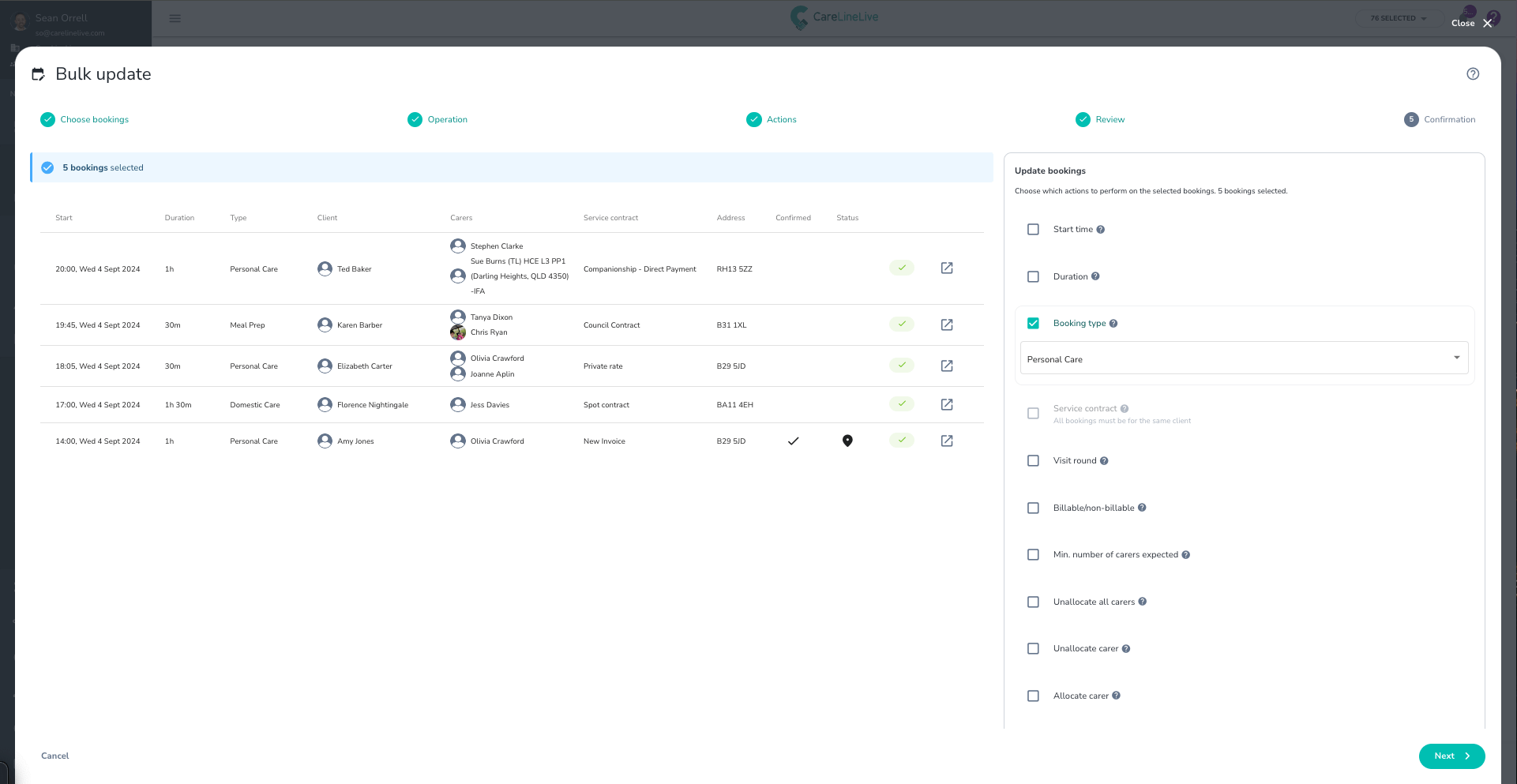Open Ted Baker booking in new window
This screenshot has height=784, width=1517.
click(947, 268)
